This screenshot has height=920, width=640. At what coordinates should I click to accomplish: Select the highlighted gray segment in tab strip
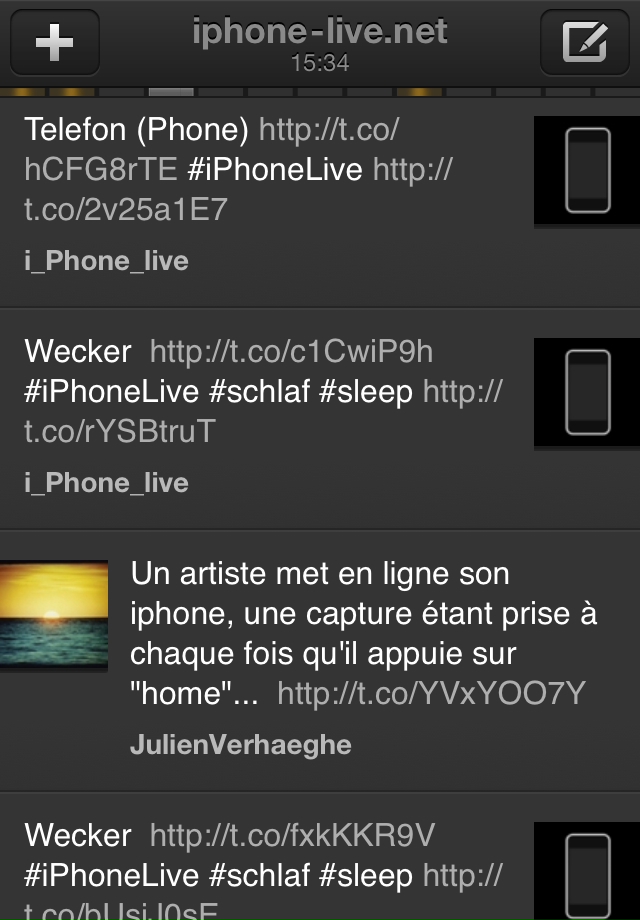pos(171,92)
